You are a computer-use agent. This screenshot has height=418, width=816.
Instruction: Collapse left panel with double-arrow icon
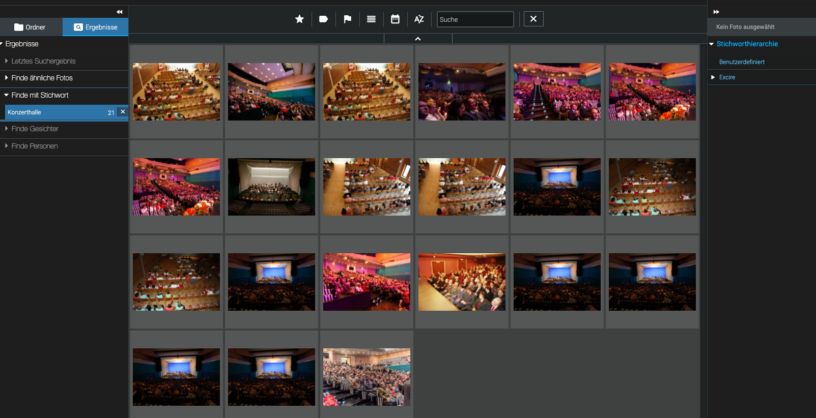tap(119, 11)
